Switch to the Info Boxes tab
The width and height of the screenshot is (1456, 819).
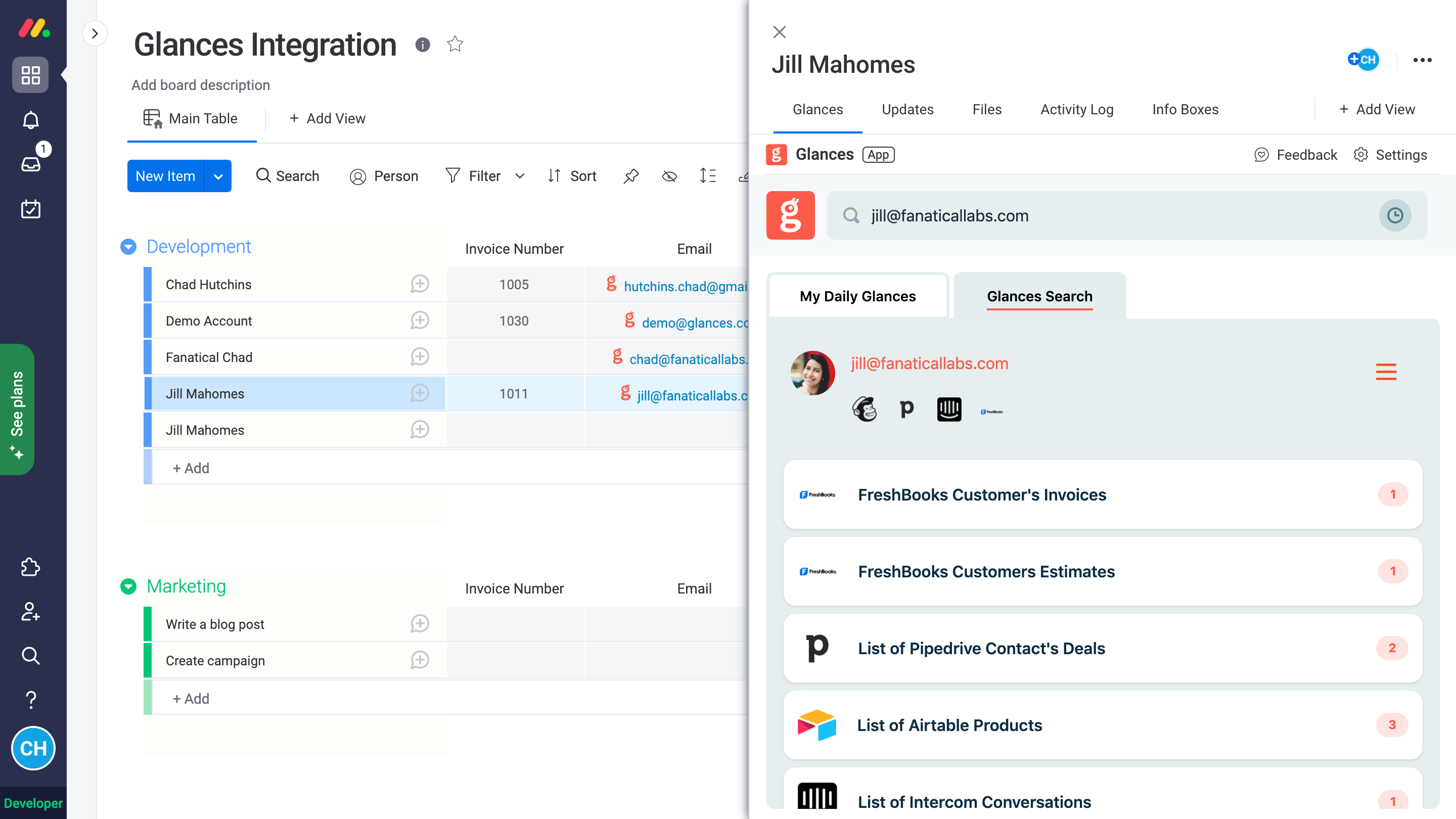(x=1185, y=110)
